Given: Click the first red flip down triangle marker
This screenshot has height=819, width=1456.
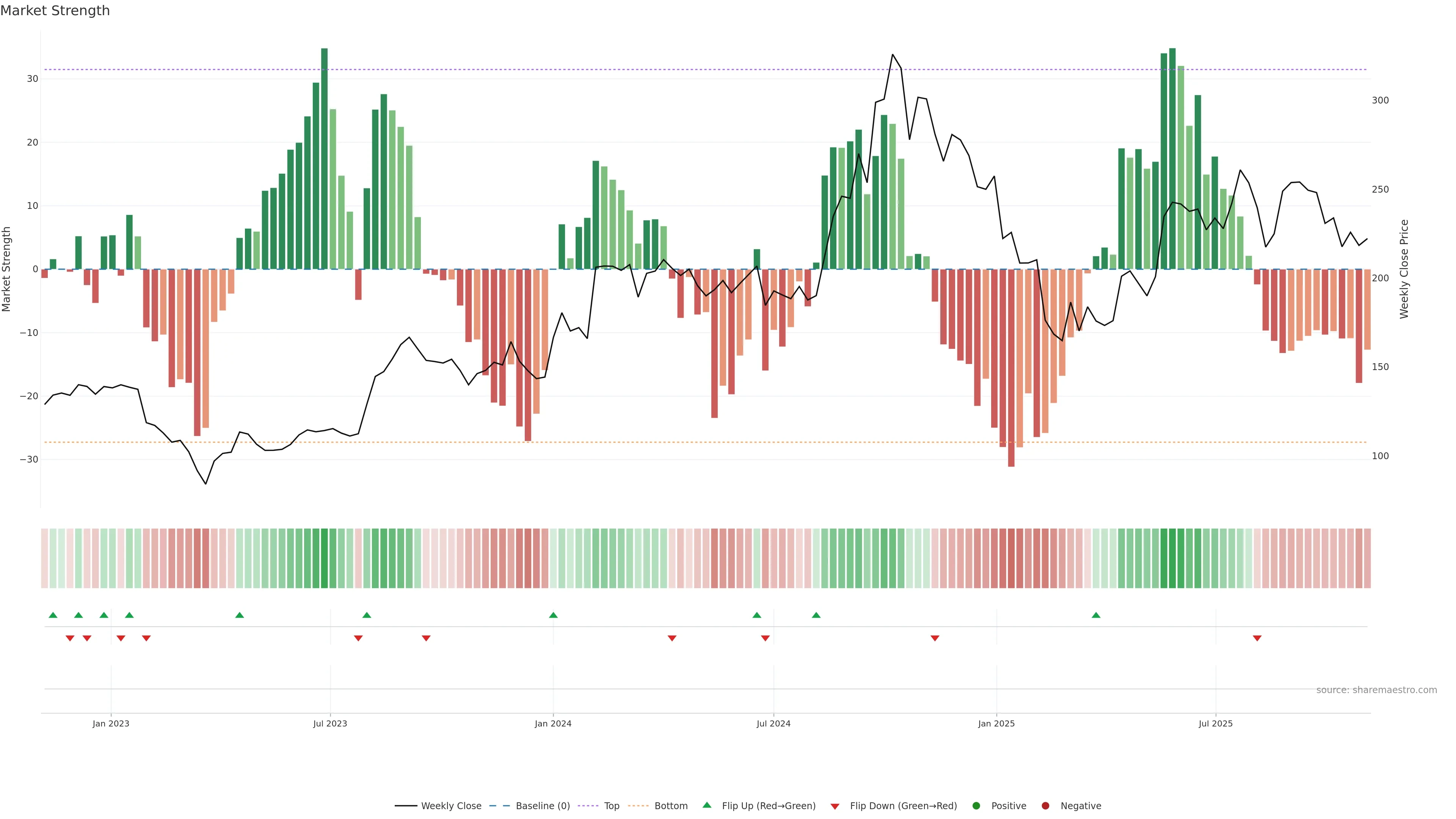Looking at the screenshot, I should (70, 638).
